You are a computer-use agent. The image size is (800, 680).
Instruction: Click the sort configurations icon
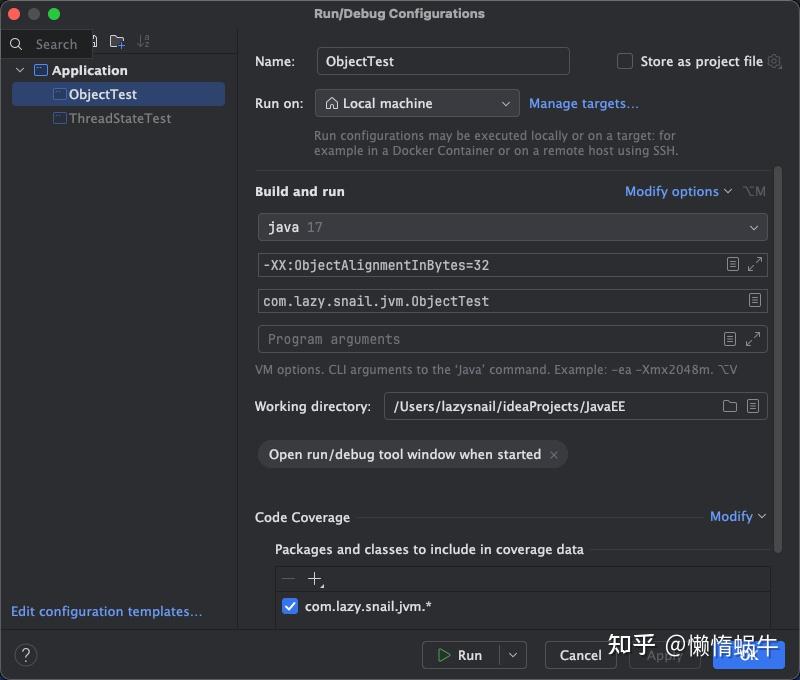point(143,41)
